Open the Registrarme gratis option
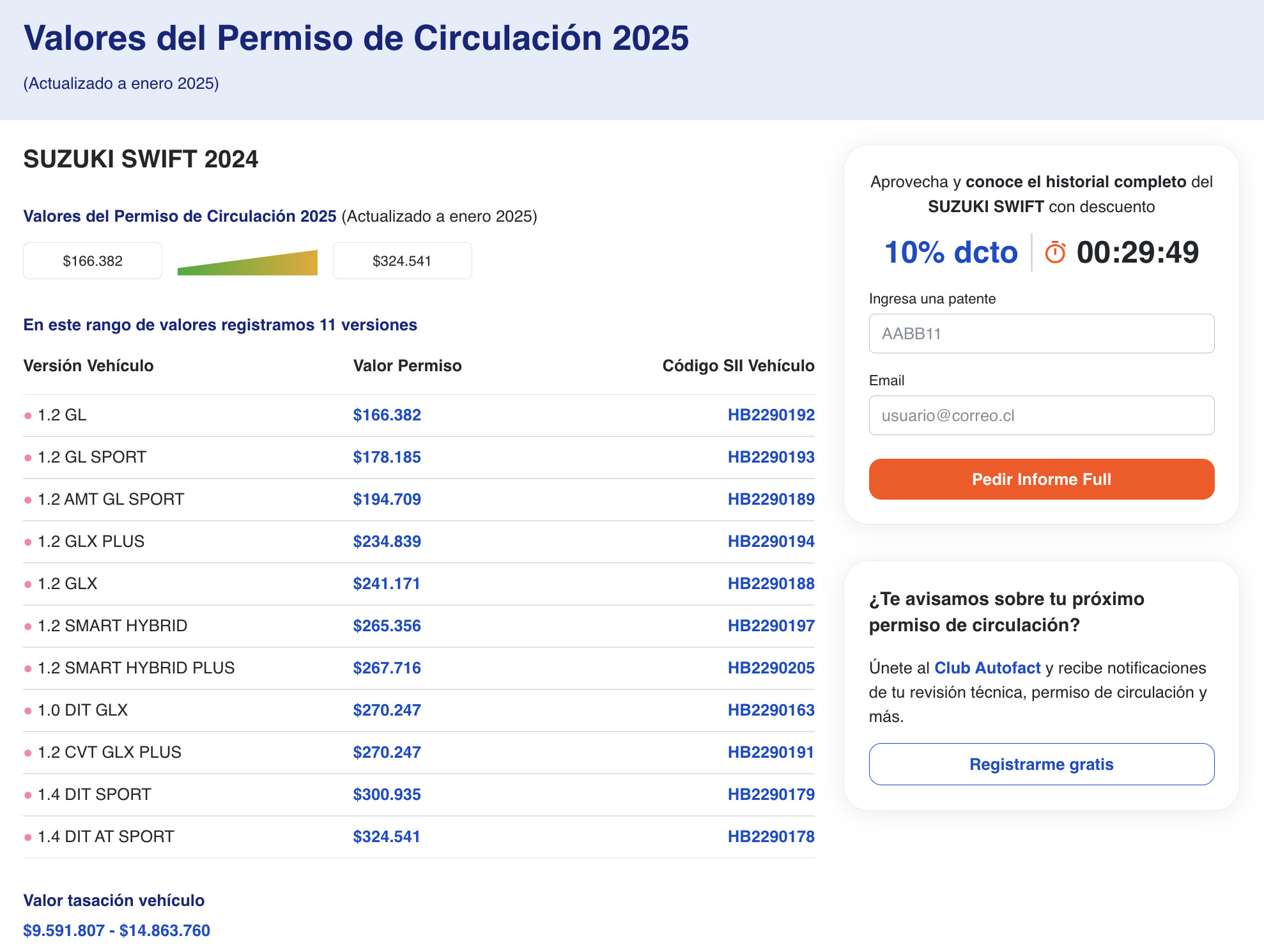The image size is (1264, 952). point(1041,764)
